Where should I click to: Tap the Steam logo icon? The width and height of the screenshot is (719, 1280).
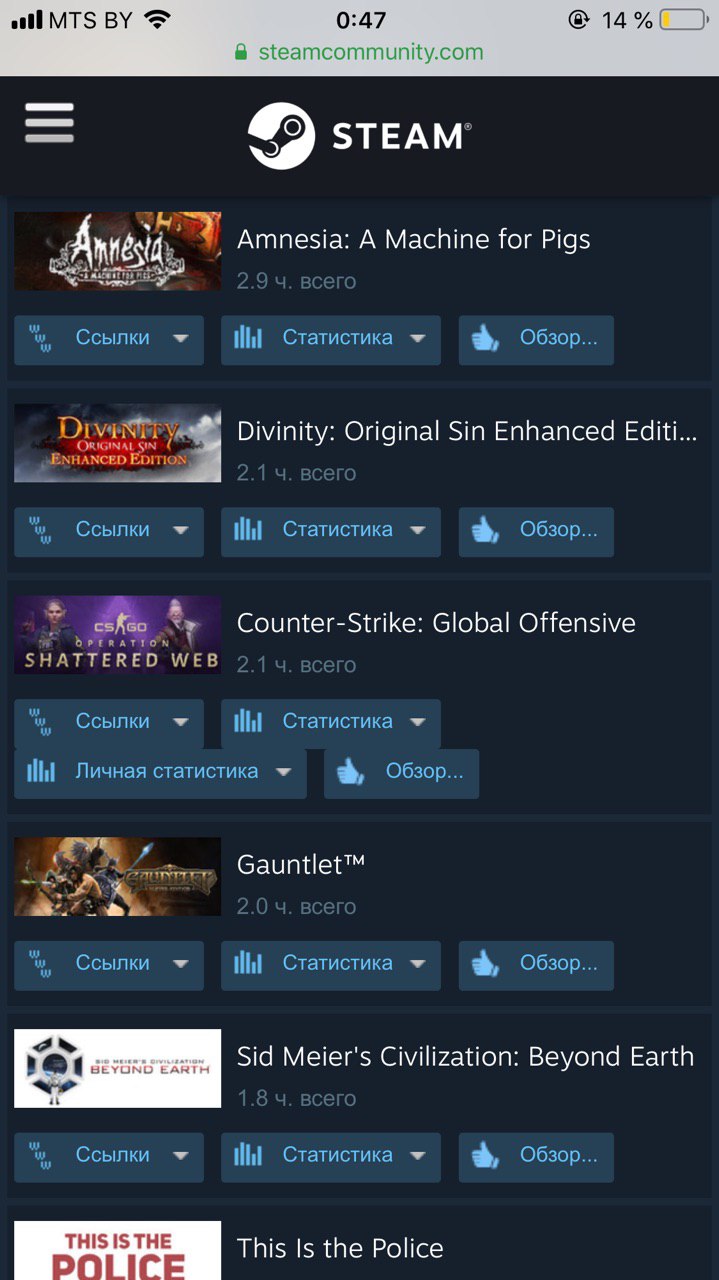pos(281,135)
